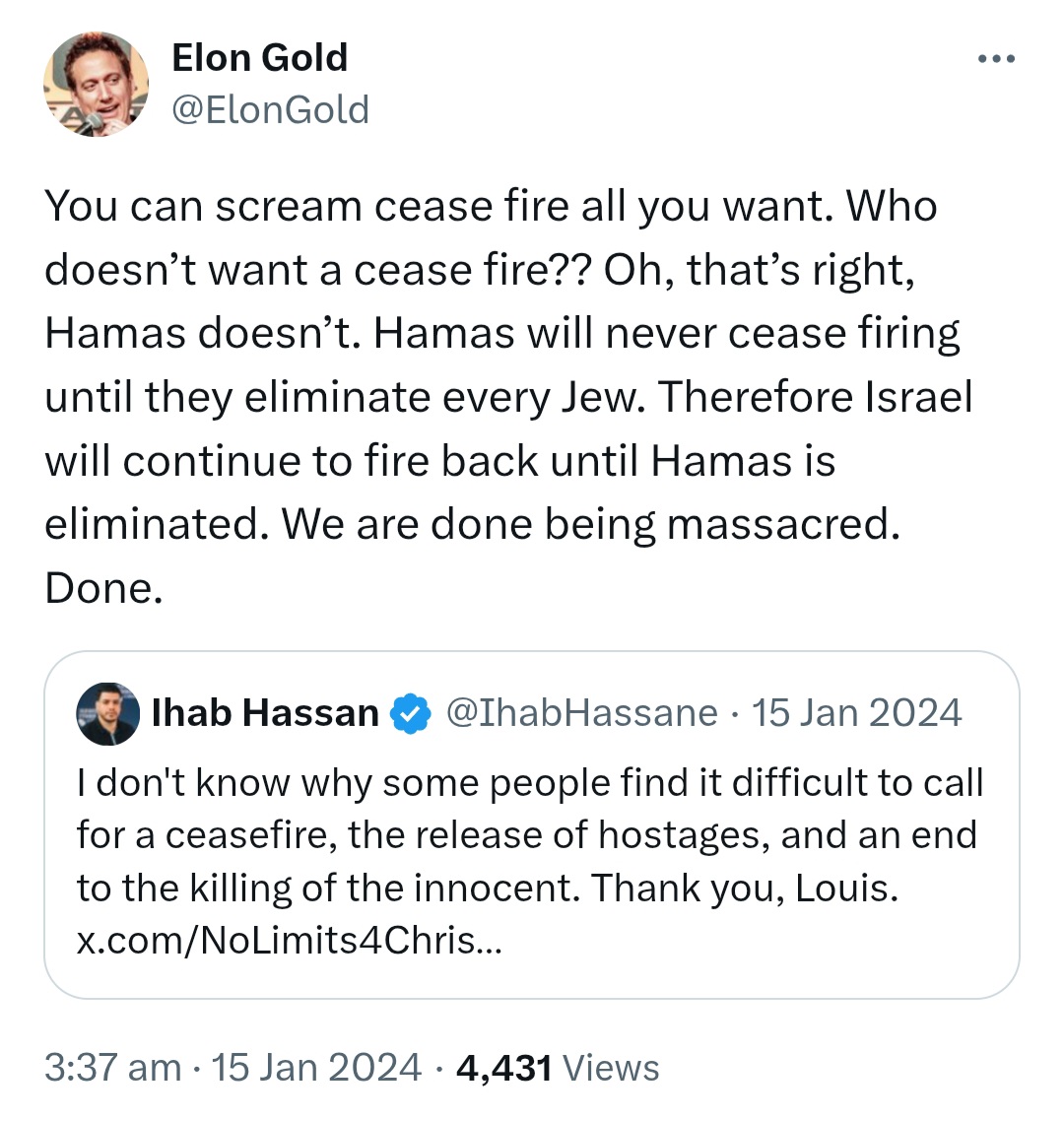Click Ihab Hassan's small avatar

point(108,713)
